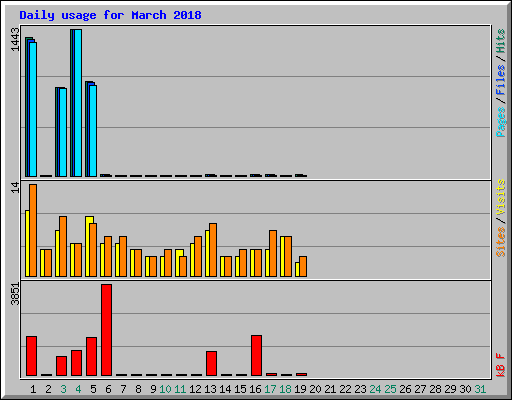Screen dimensions: 512x400
Task: Select the cyan pages bar for day 5
Action: click(x=93, y=131)
